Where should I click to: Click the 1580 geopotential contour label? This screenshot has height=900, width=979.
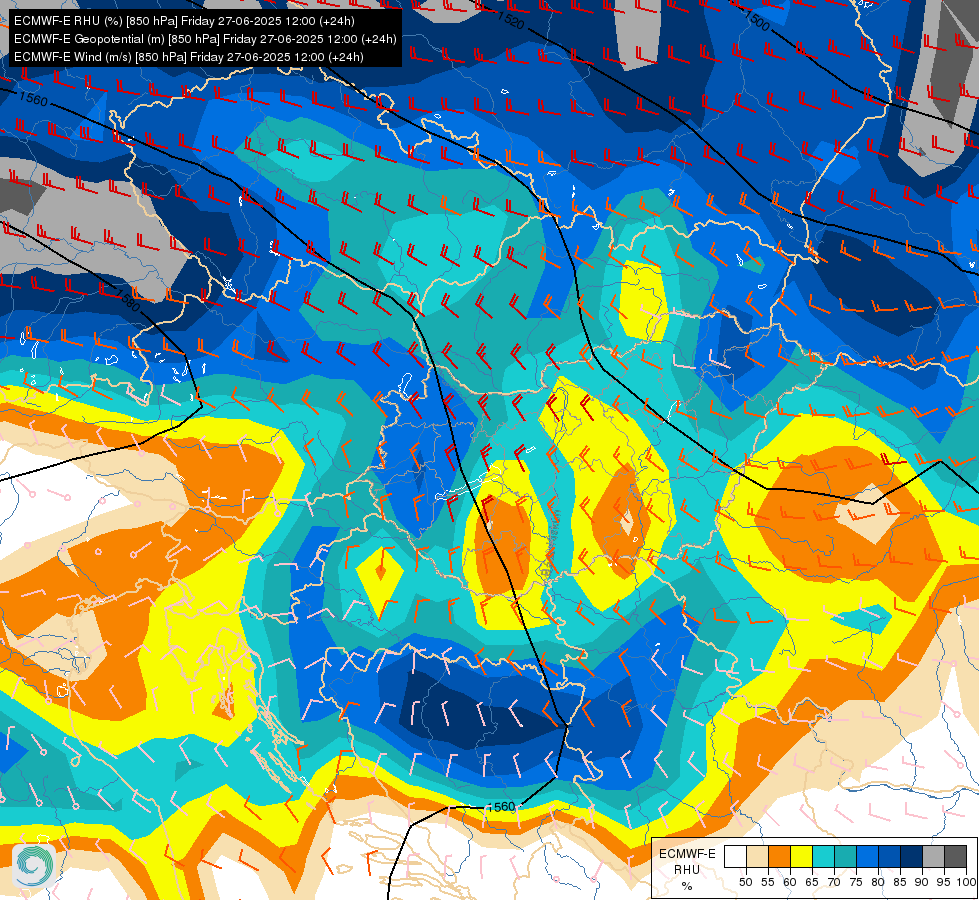(127, 300)
